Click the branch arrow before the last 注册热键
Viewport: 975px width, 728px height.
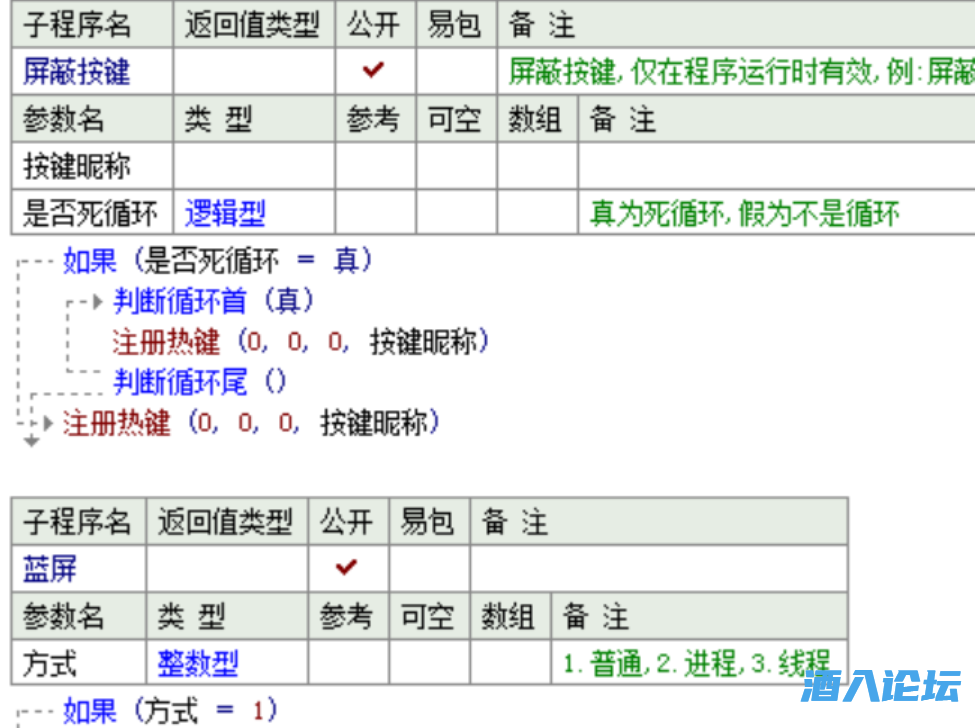coord(47,423)
